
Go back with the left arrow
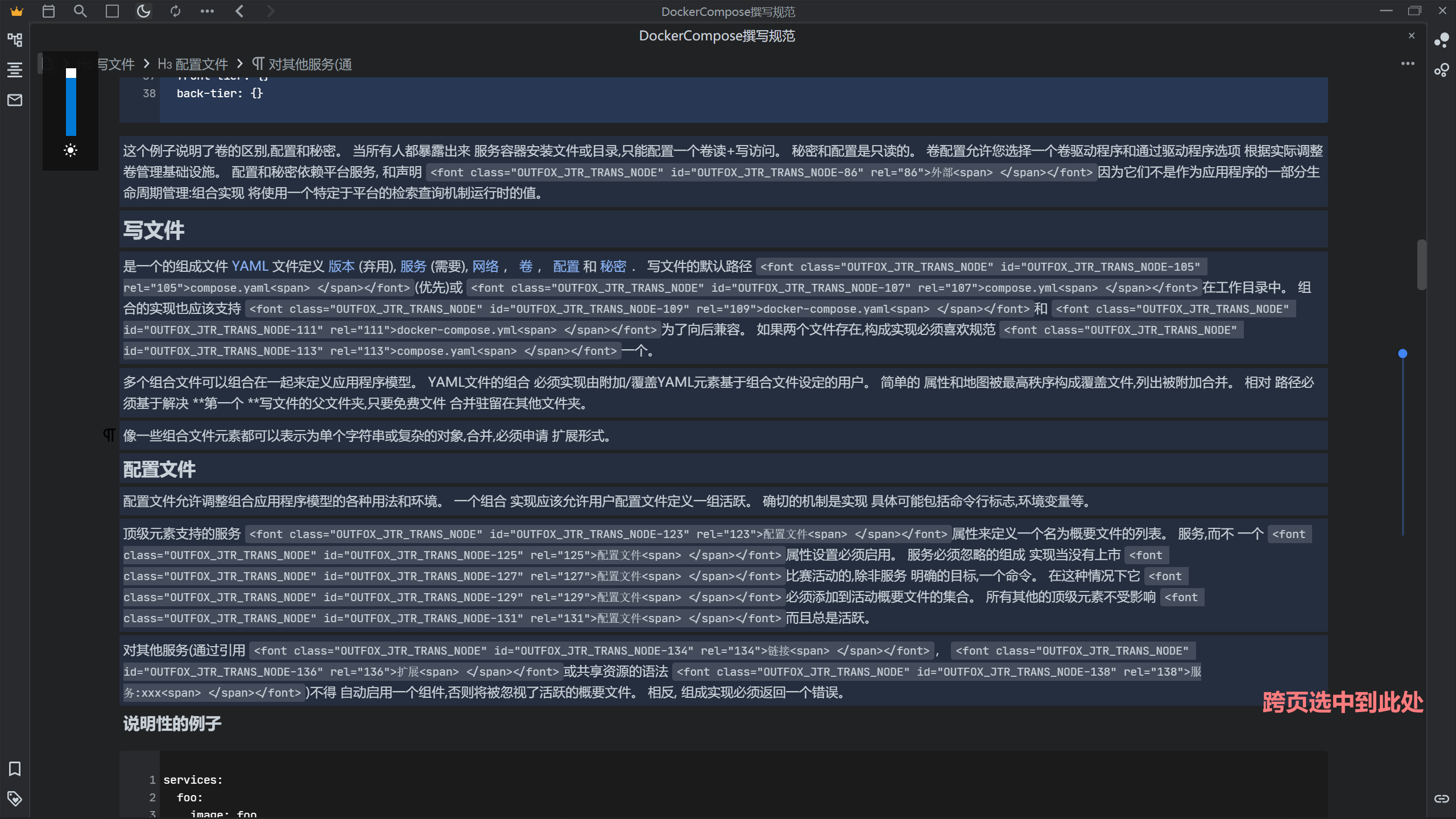(x=239, y=11)
